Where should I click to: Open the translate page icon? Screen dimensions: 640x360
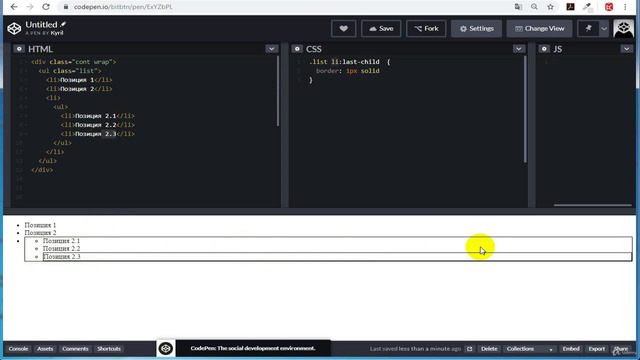[x=518, y=7]
